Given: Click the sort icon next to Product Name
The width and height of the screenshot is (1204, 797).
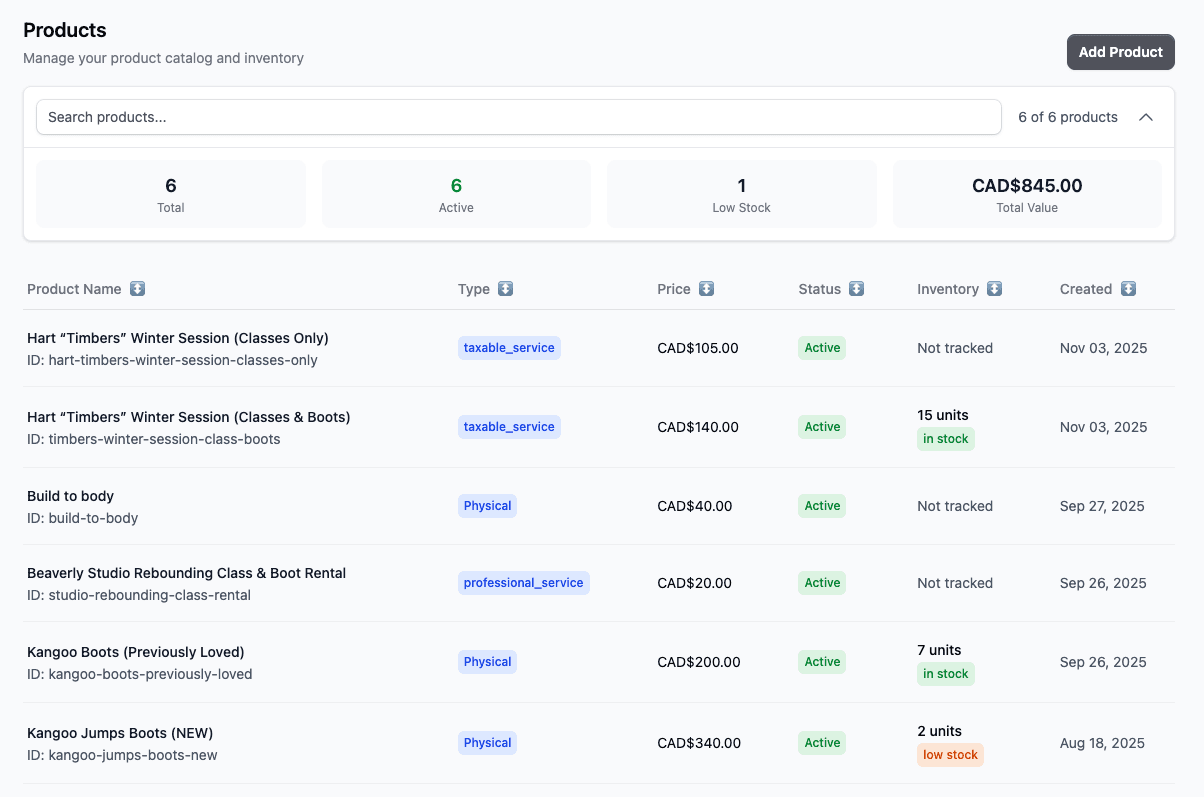Looking at the screenshot, I should [137, 288].
